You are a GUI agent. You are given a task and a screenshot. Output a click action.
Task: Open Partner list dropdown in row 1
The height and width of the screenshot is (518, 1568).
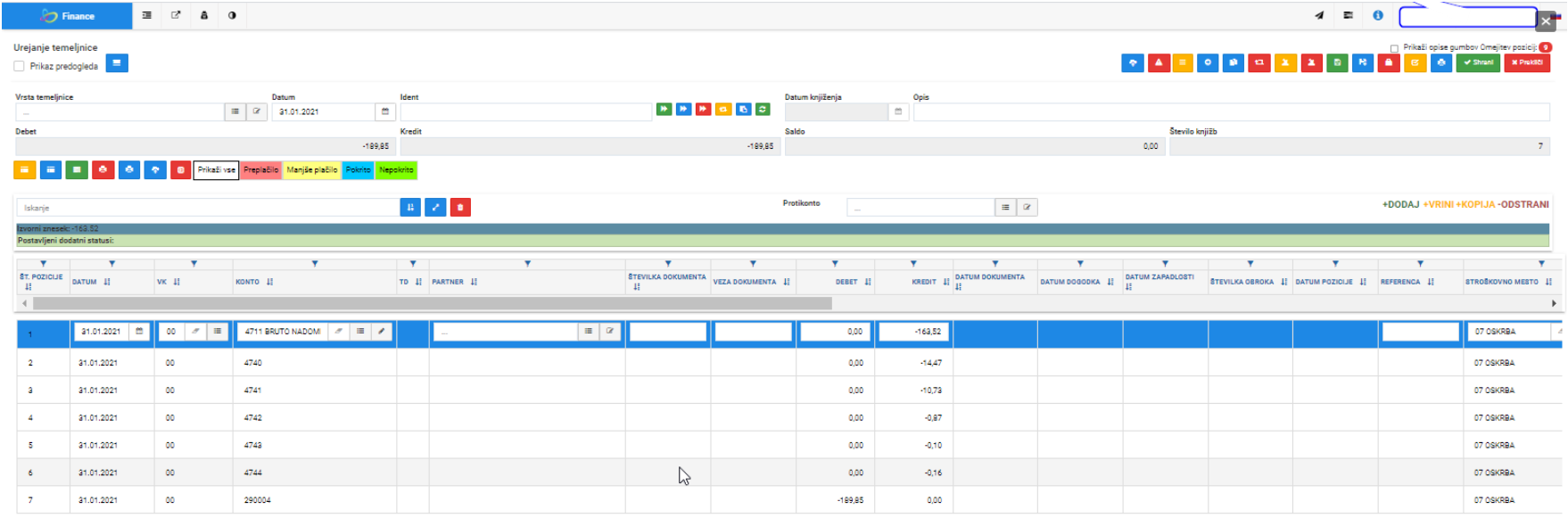pyautogui.click(x=588, y=332)
